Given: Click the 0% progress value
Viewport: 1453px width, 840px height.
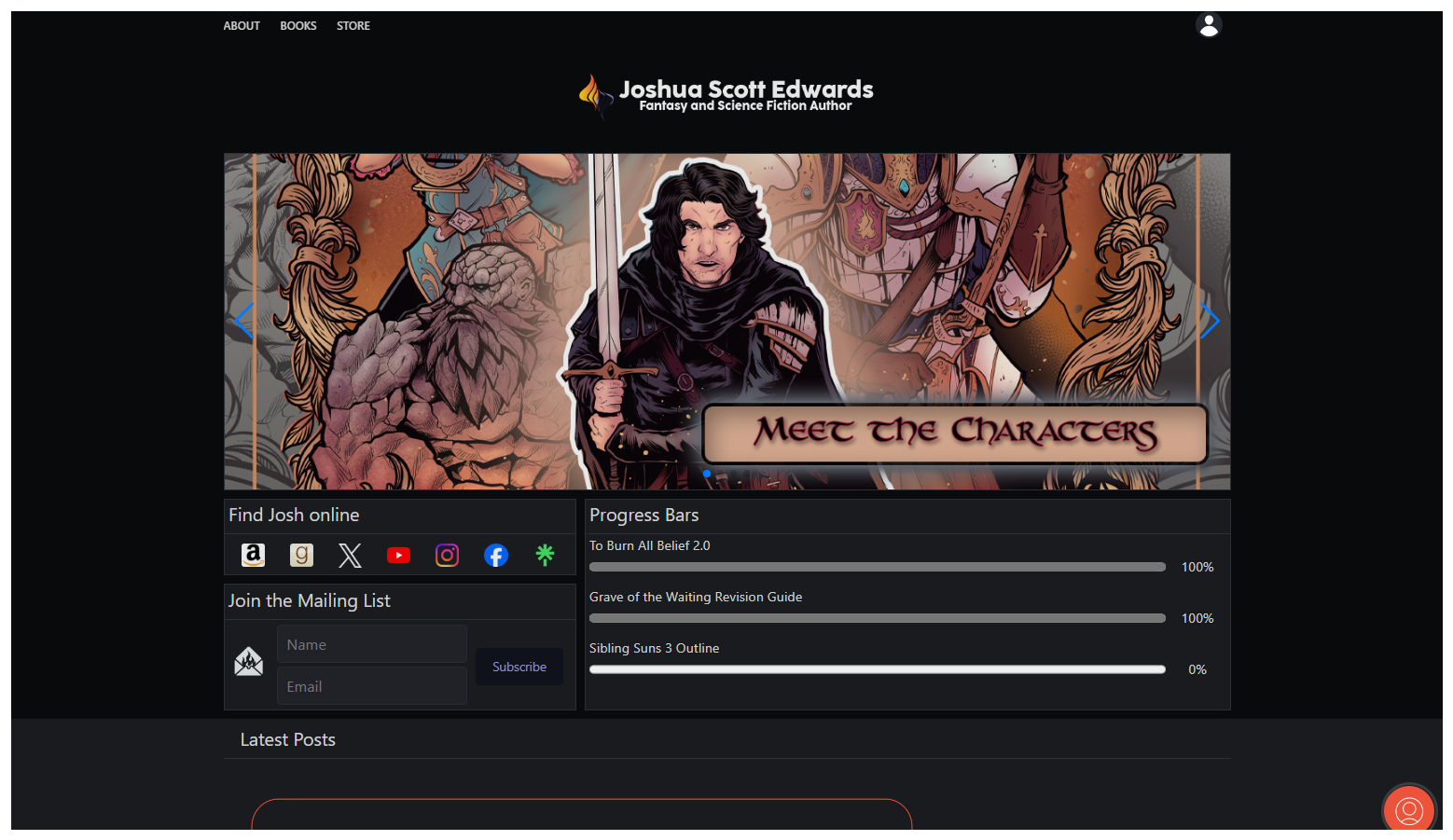Looking at the screenshot, I should tap(1197, 669).
